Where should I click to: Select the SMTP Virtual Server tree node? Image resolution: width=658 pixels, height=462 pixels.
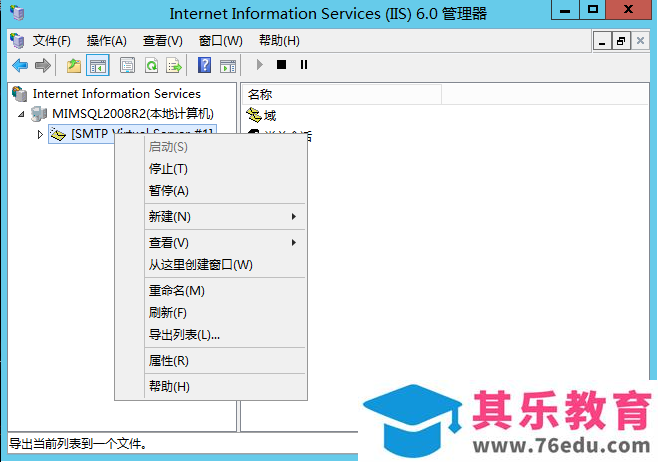click(x=132, y=134)
